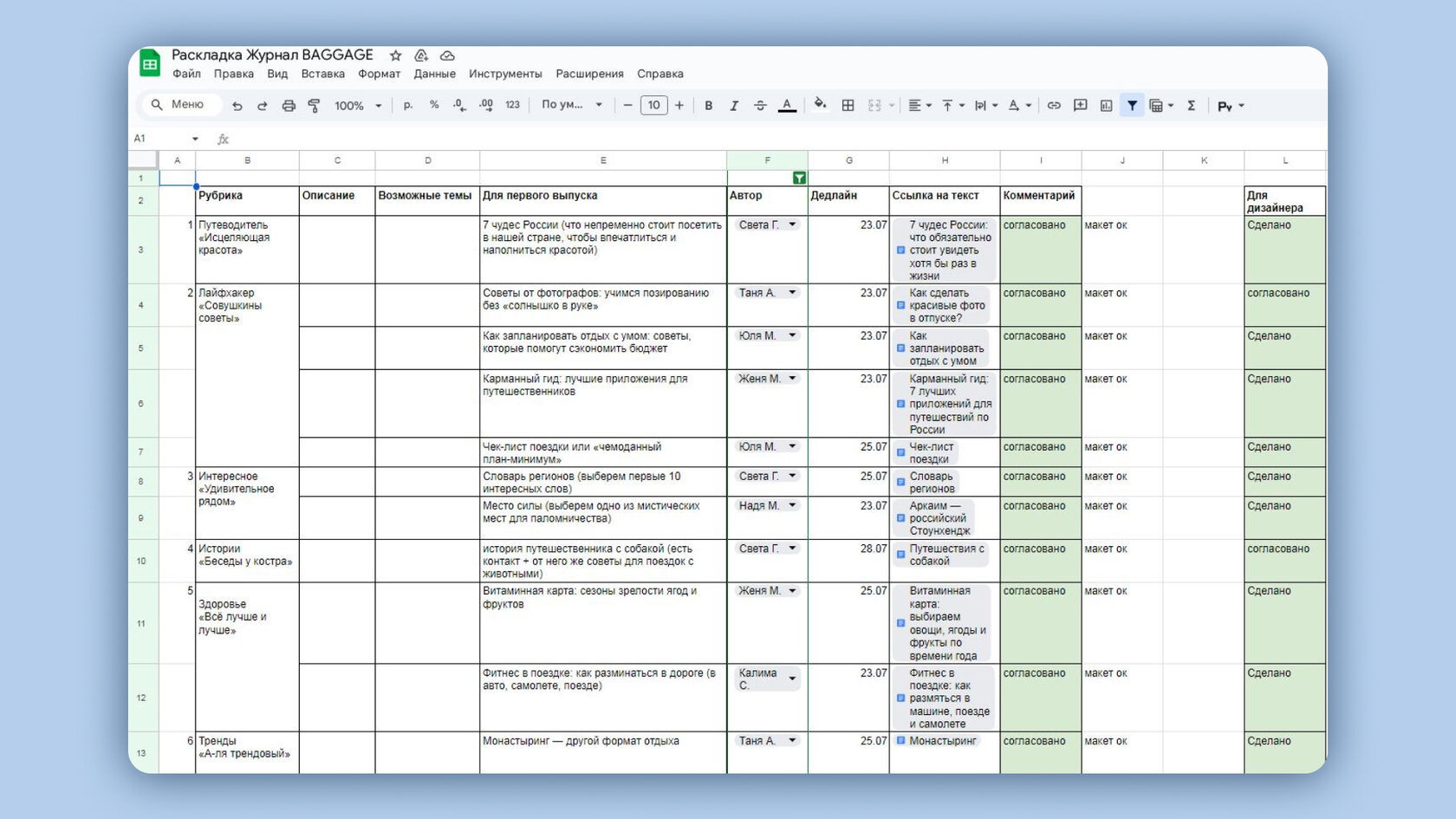Decrease decimal places in the toolbar
This screenshot has width=1456, height=819.
[459, 106]
